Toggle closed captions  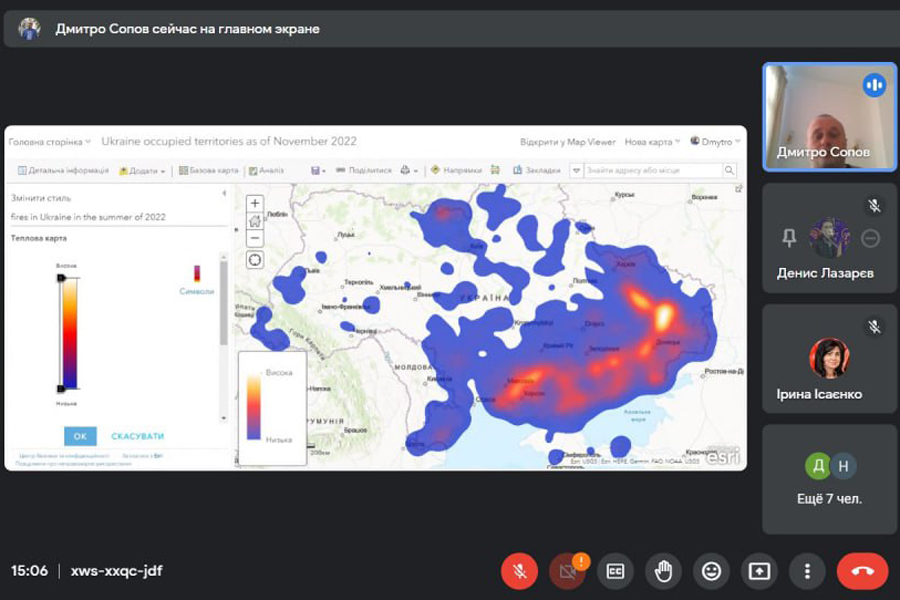click(615, 571)
